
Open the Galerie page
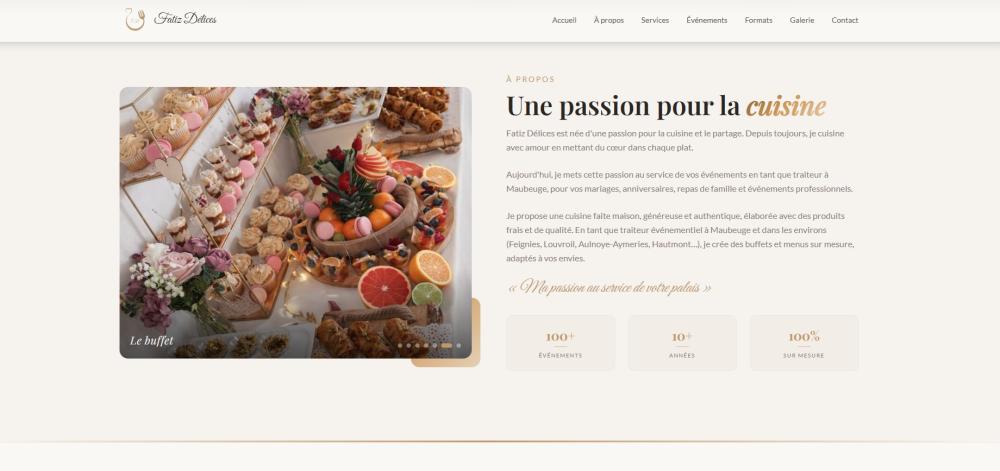[802, 20]
